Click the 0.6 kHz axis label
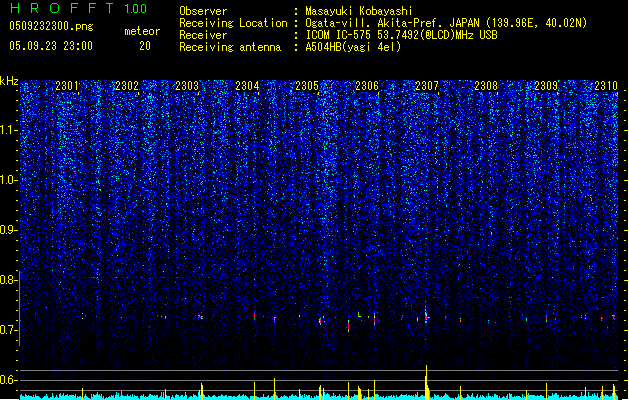 pos(9,380)
